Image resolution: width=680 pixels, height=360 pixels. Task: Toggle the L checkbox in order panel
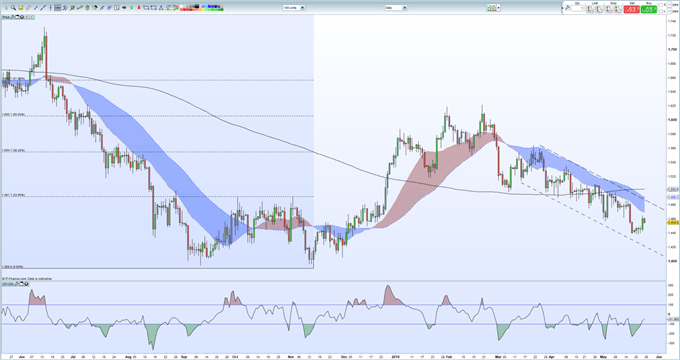pyautogui.click(x=661, y=11)
